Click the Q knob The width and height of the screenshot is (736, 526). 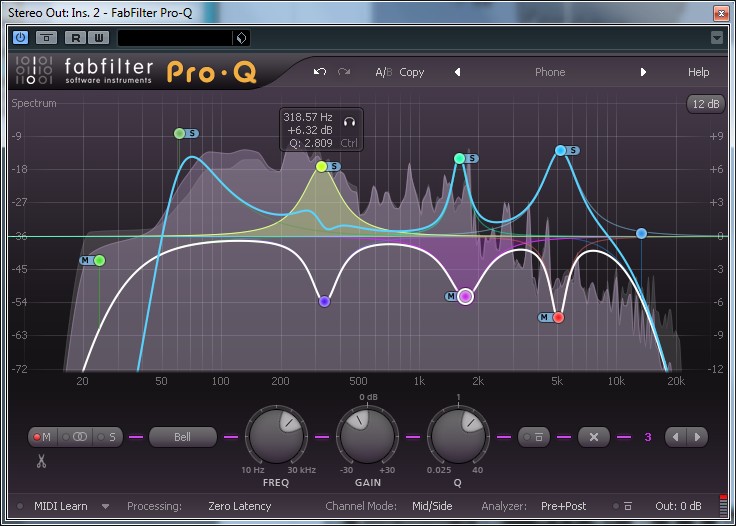point(458,436)
